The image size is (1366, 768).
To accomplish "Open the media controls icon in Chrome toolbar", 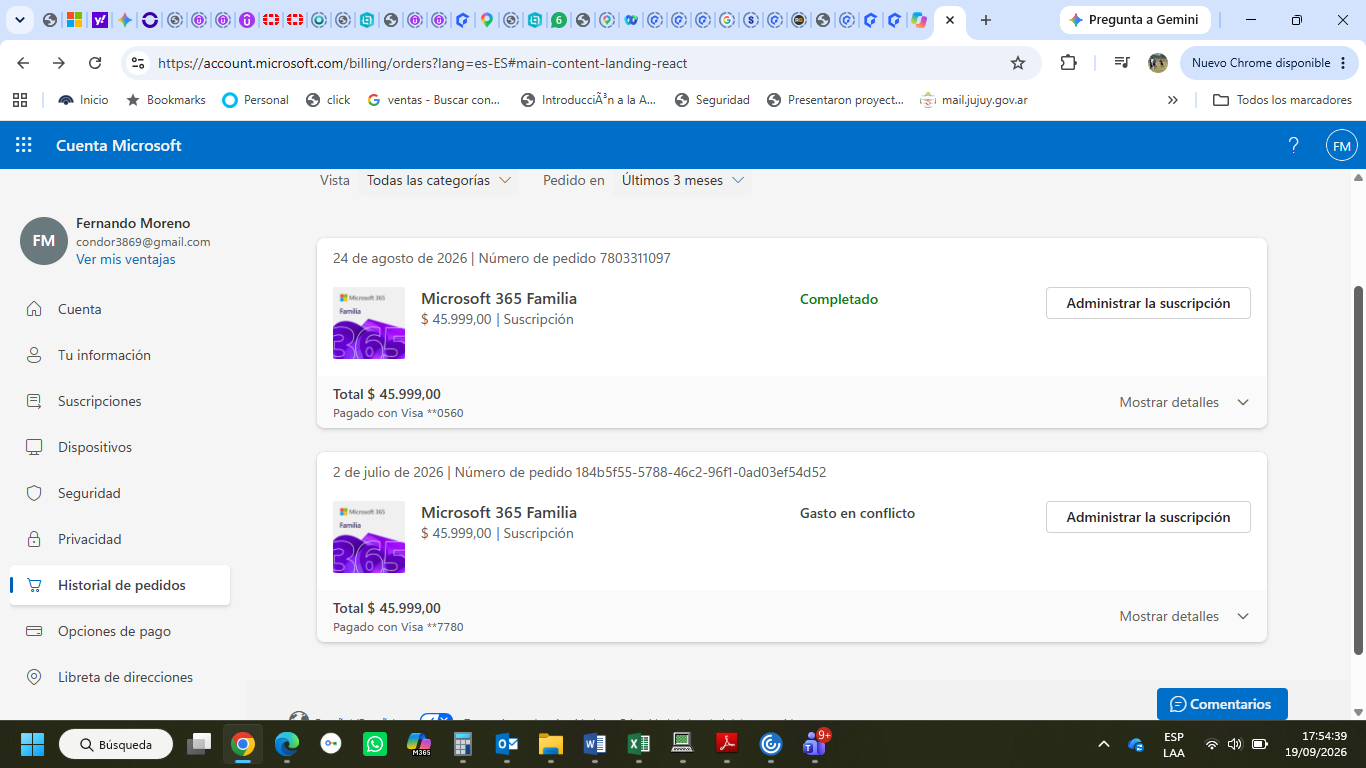I will coord(1122,63).
